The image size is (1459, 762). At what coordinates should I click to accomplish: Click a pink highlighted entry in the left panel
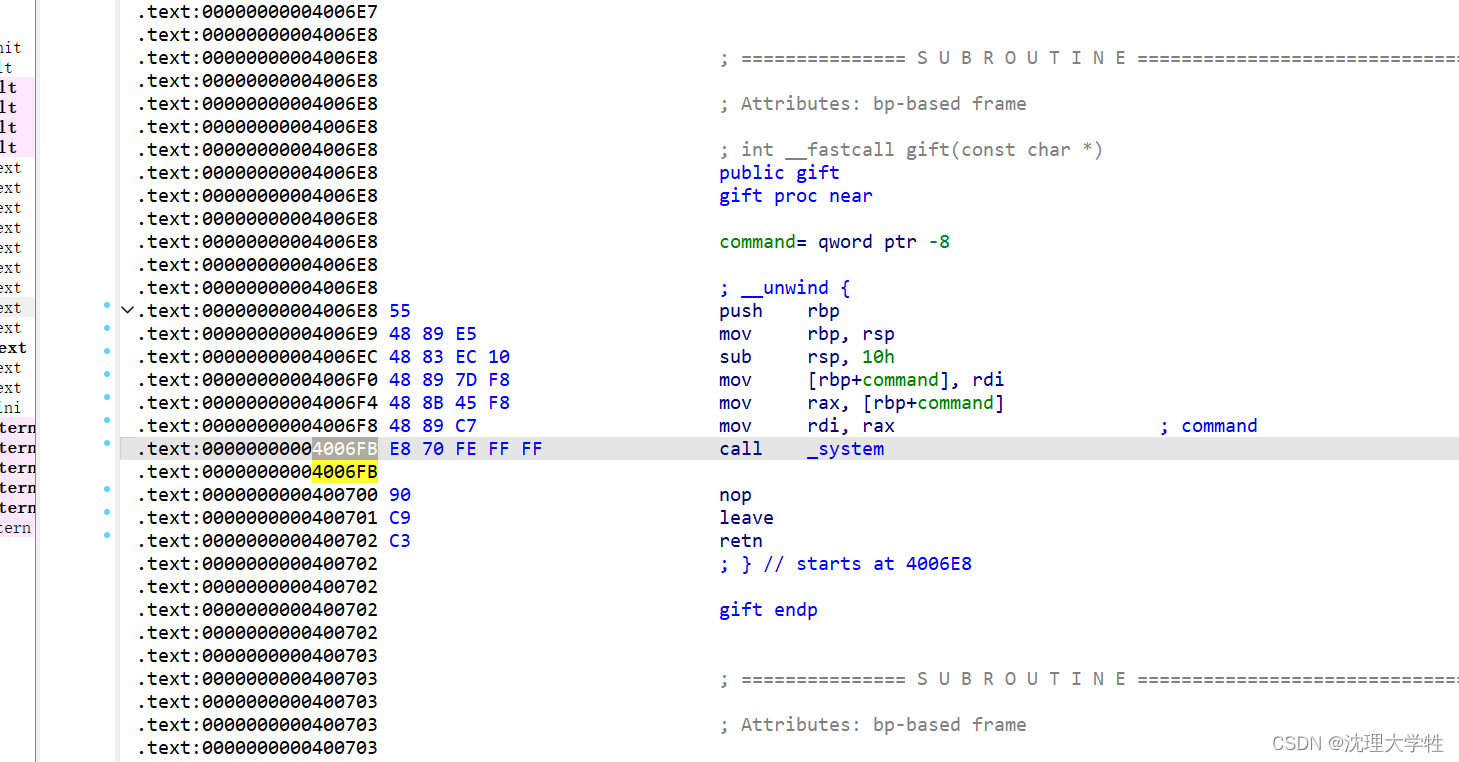click(15, 107)
